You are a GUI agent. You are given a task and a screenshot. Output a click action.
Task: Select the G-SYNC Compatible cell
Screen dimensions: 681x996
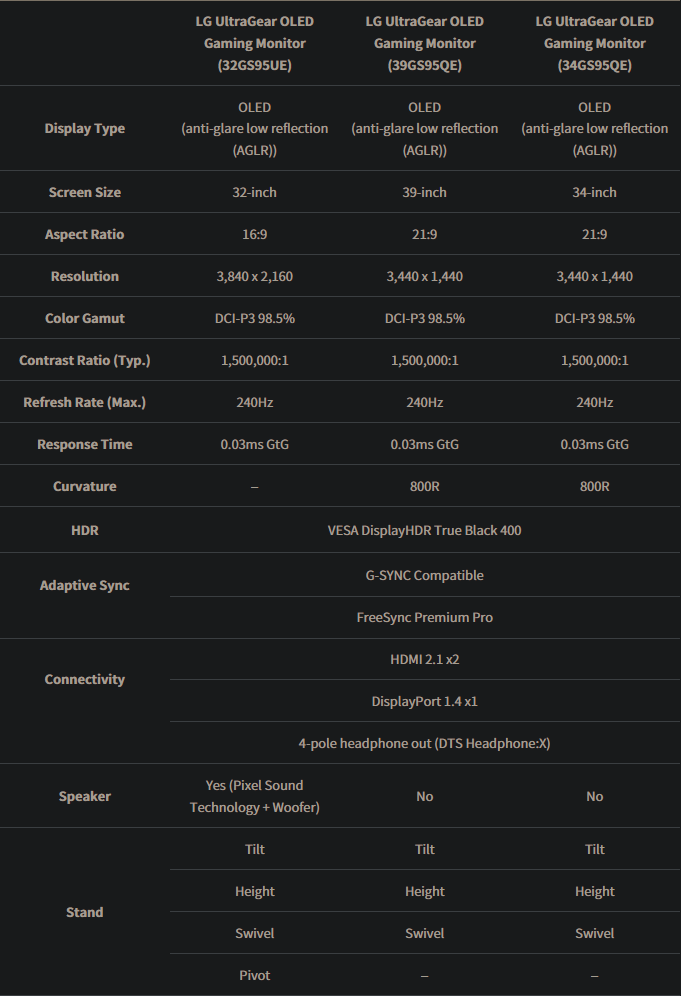pyautogui.click(x=424, y=575)
